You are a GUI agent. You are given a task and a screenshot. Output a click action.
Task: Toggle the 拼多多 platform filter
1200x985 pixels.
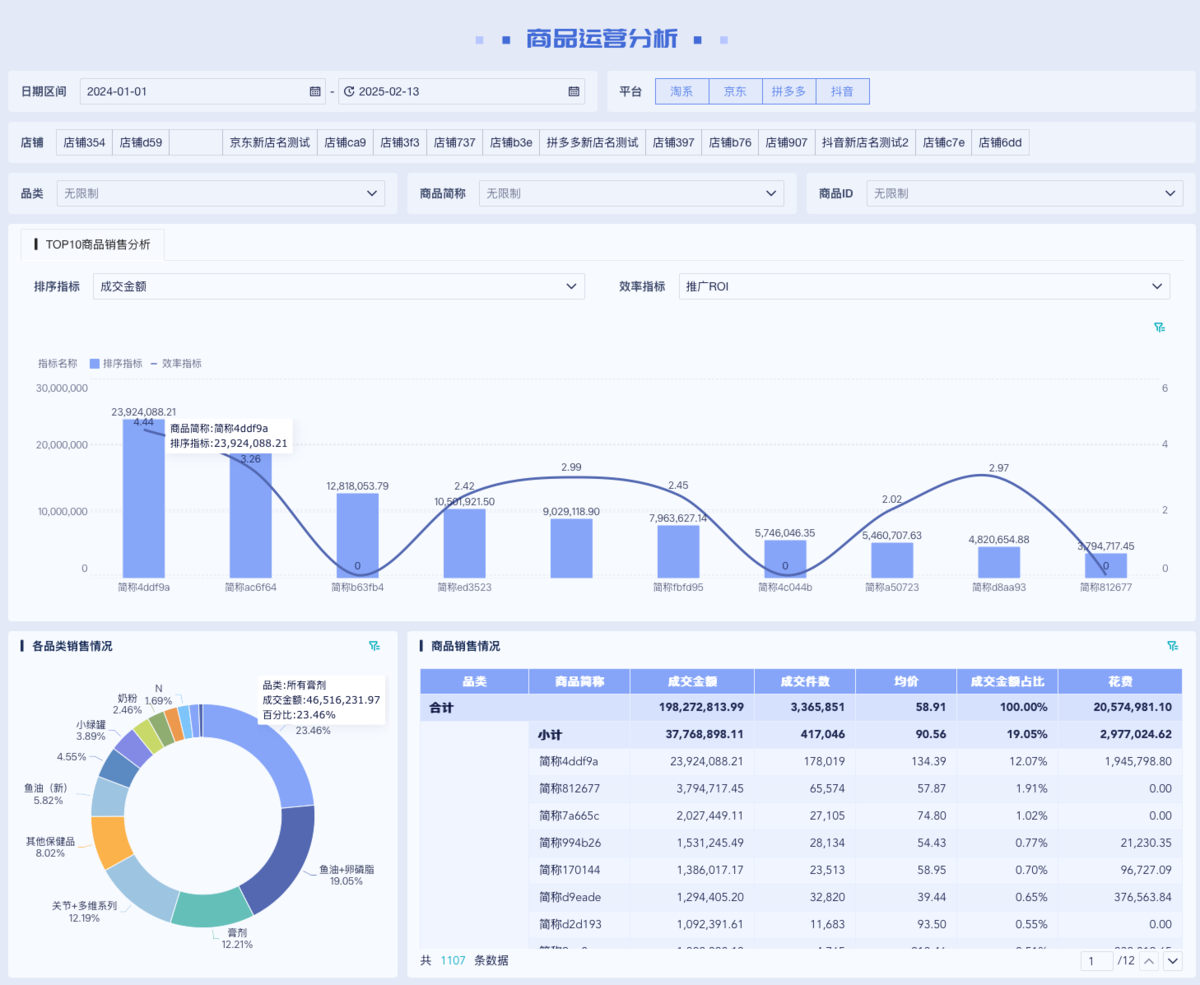click(789, 91)
